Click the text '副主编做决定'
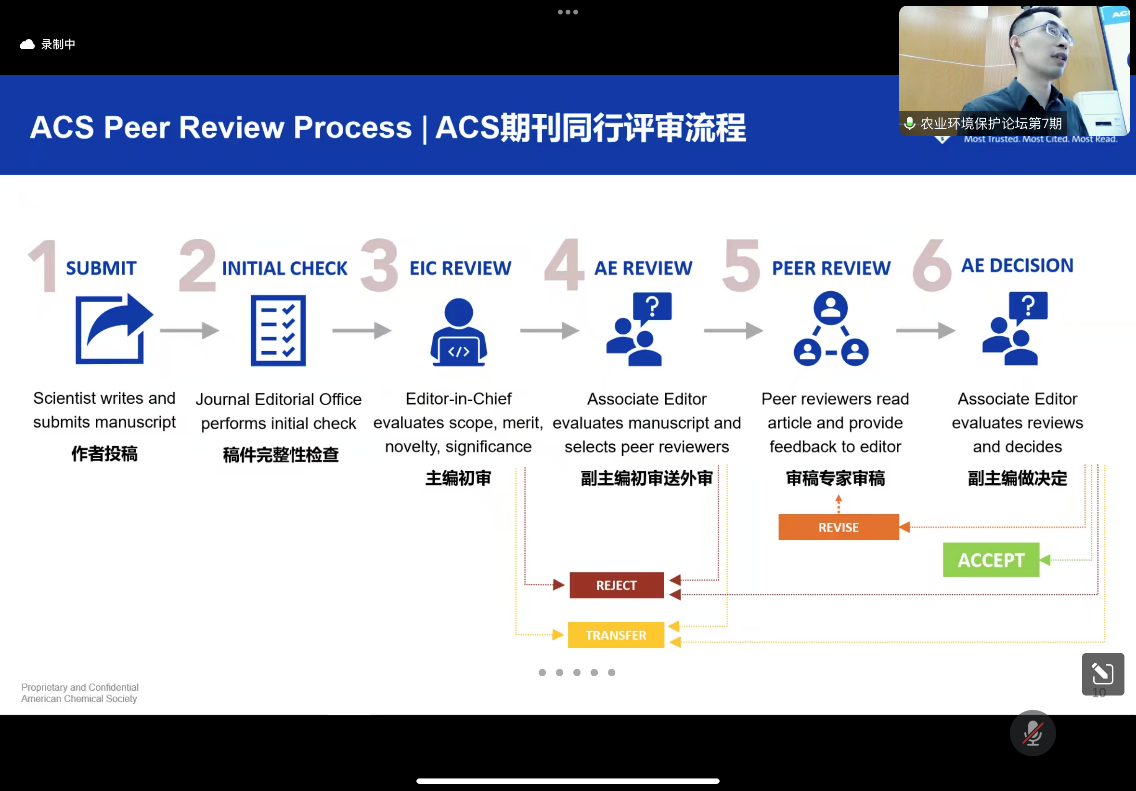The height and width of the screenshot is (791, 1136). pyautogui.click(x=1017, y=478)
